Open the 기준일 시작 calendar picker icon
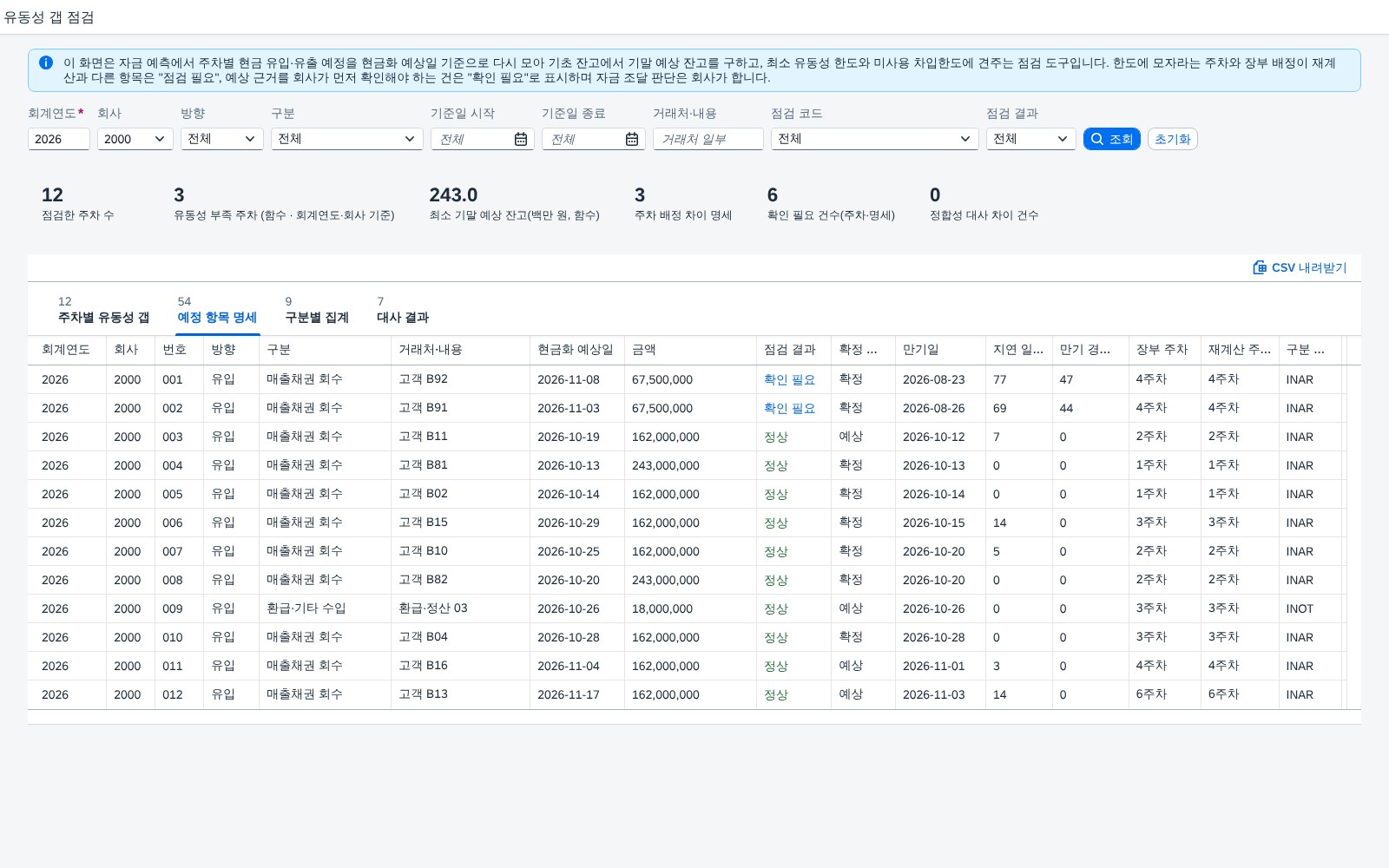Image resolution: width=1389 pixels, height=868 pixels. [x=521, y=139]
